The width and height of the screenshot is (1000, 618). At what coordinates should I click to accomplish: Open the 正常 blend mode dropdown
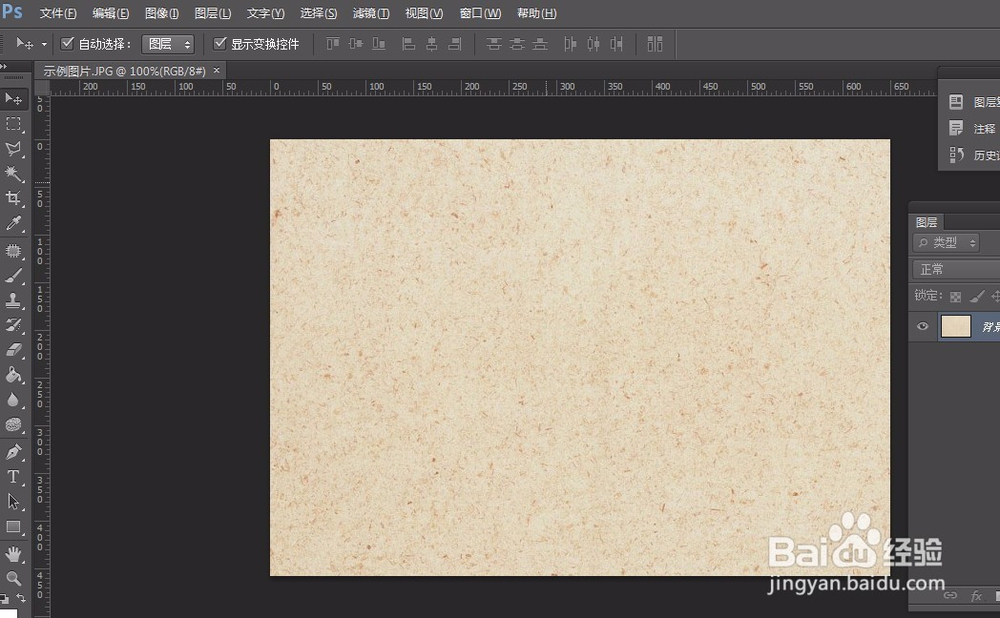coord(956,269)
